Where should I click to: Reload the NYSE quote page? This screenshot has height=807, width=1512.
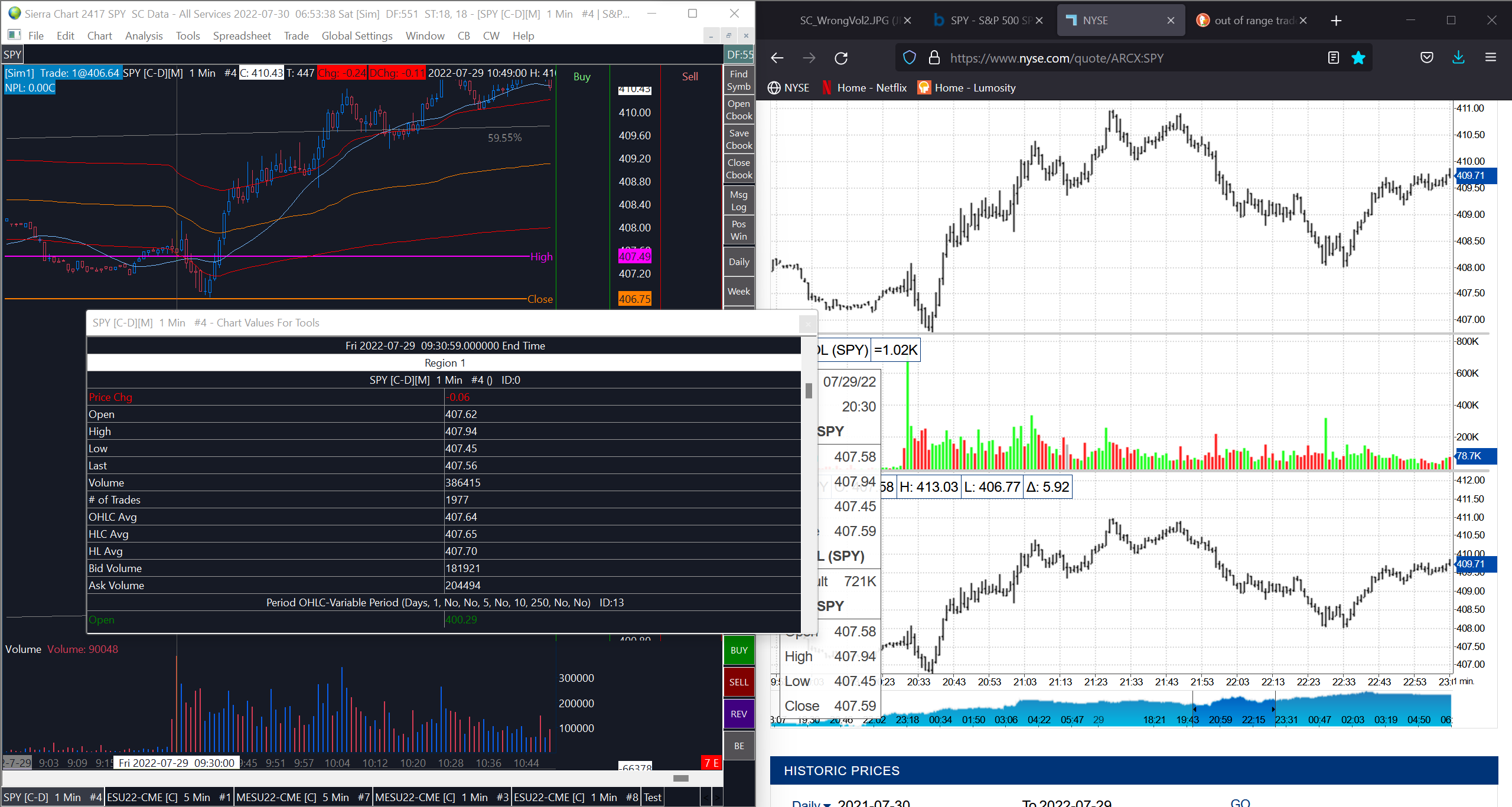pyautogui.click(x=841, y=58)
